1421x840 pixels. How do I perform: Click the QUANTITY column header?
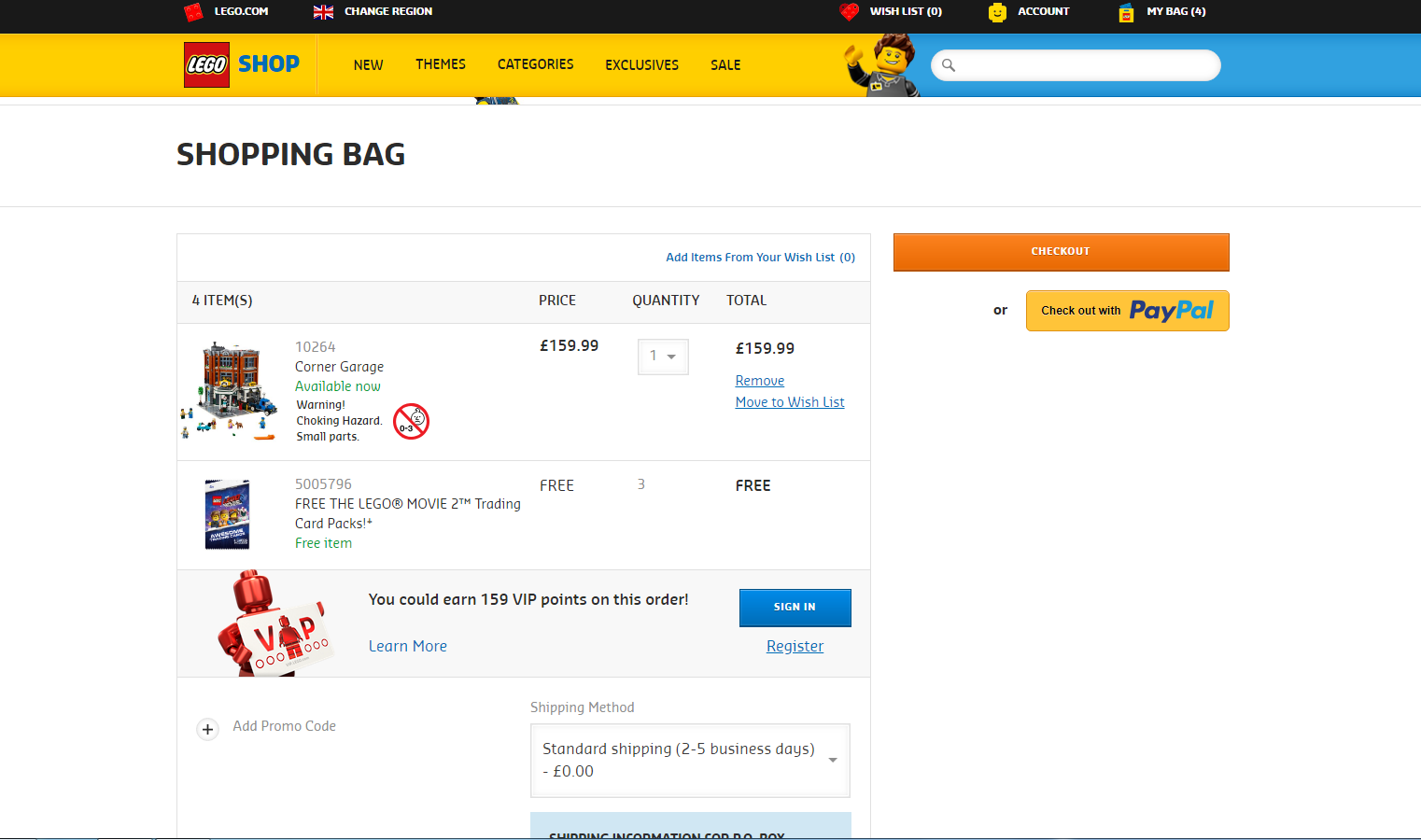[666, 301]
